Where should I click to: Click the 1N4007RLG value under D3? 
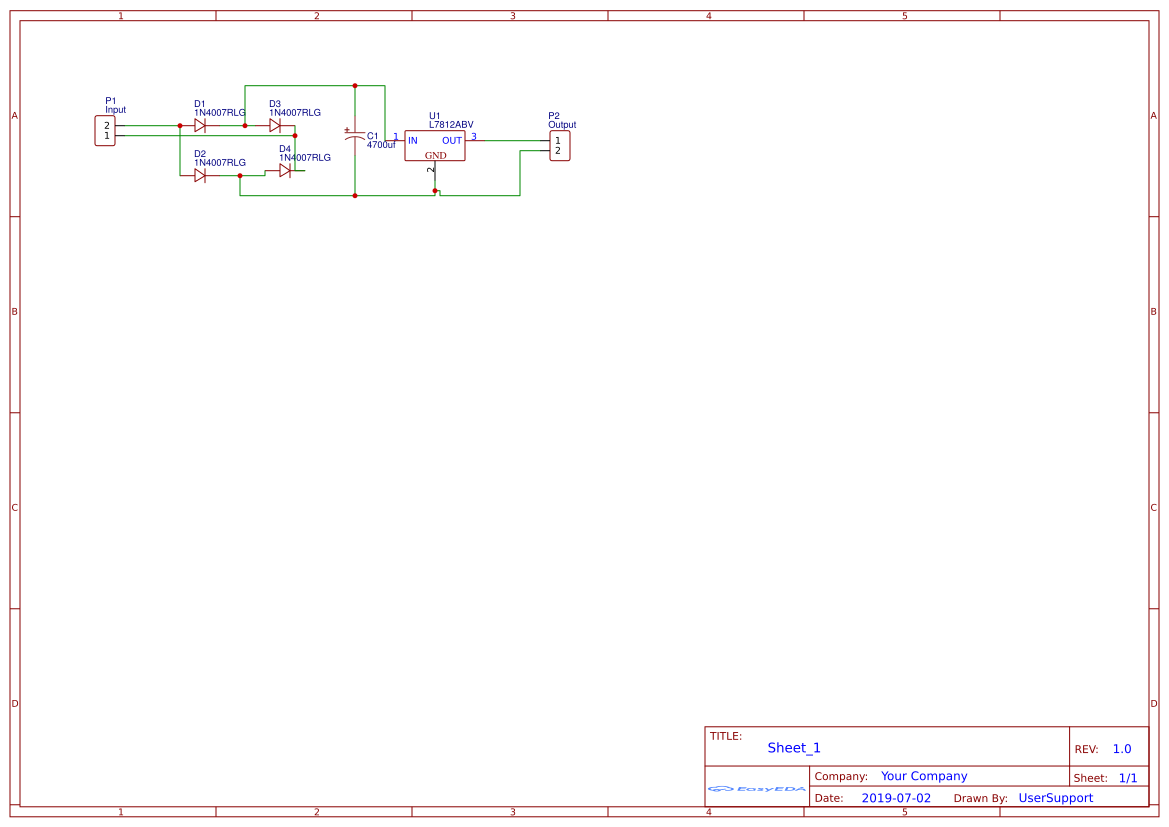click(295, 113)
